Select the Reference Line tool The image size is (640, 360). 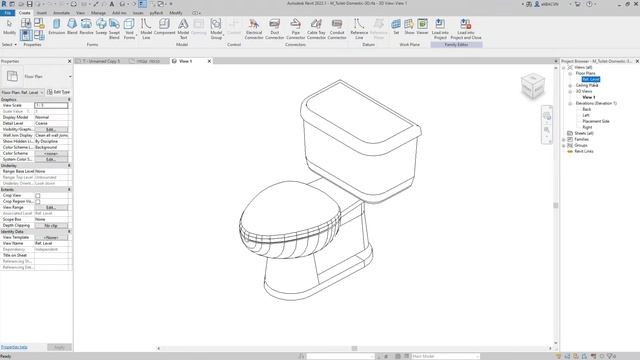pos(359,29)
